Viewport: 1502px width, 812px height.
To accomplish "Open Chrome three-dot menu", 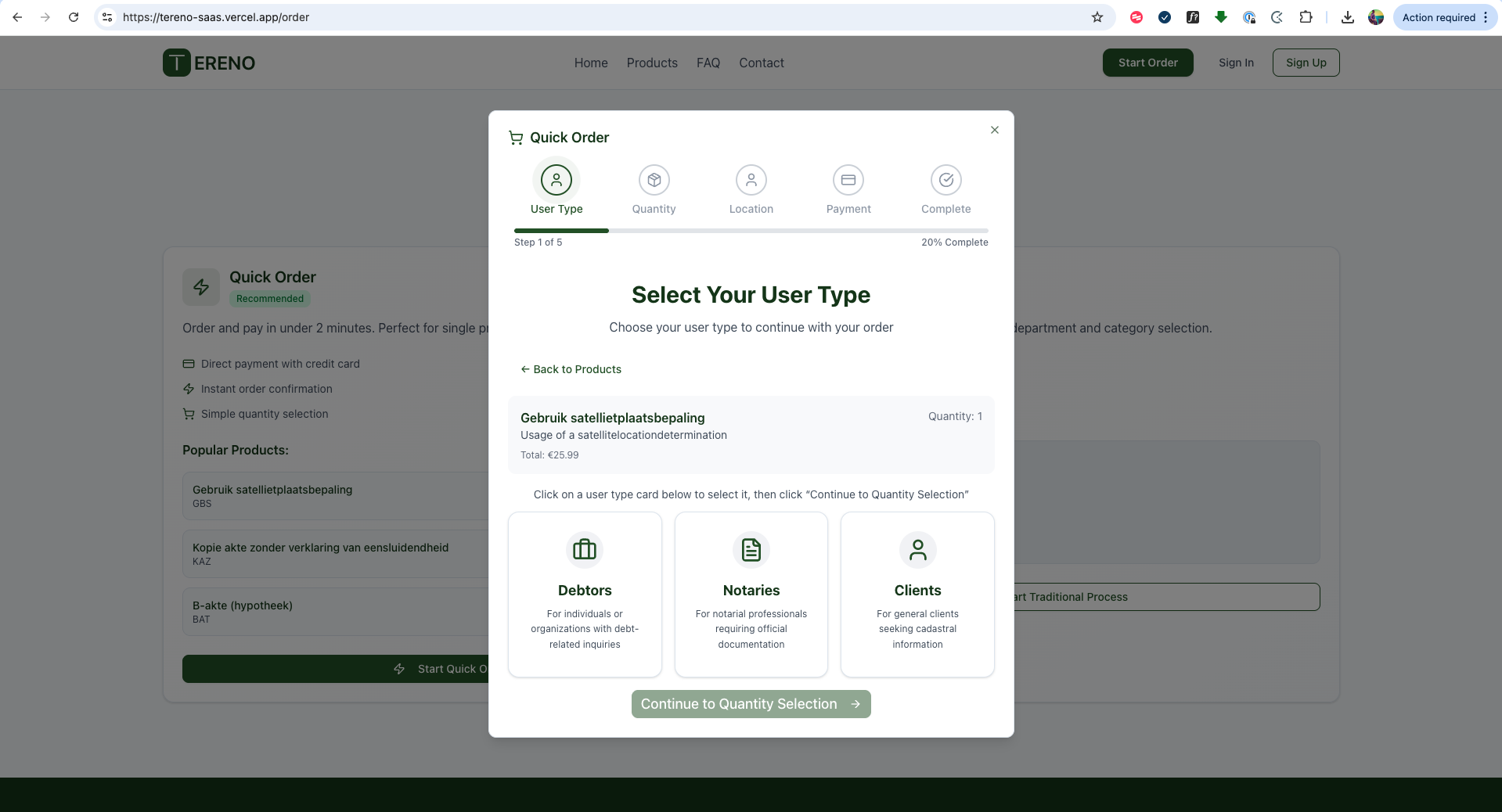I will 1486,17.
